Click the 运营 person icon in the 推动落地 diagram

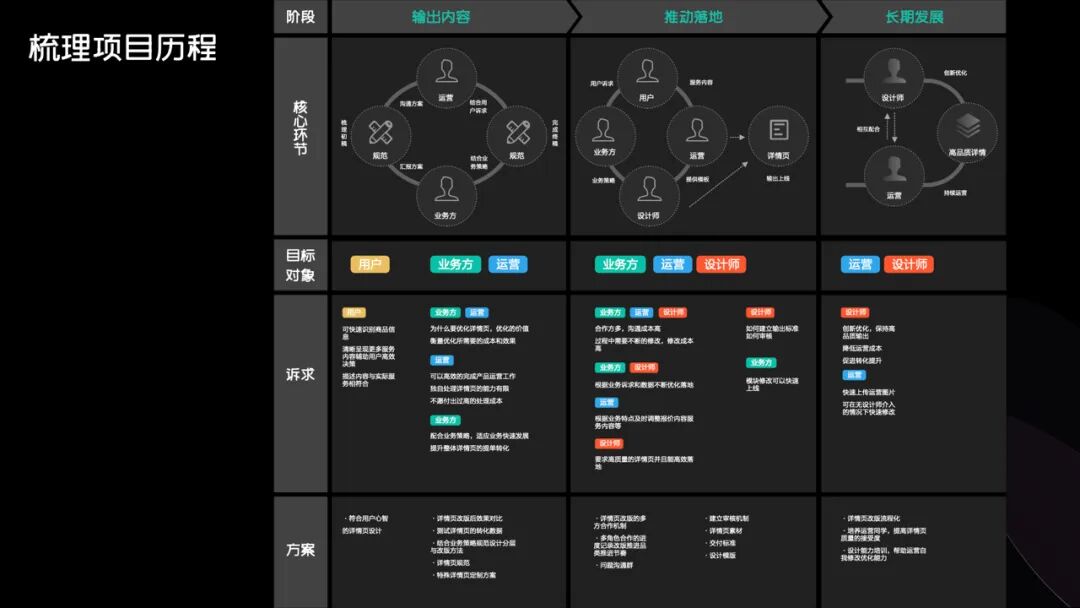697,129
